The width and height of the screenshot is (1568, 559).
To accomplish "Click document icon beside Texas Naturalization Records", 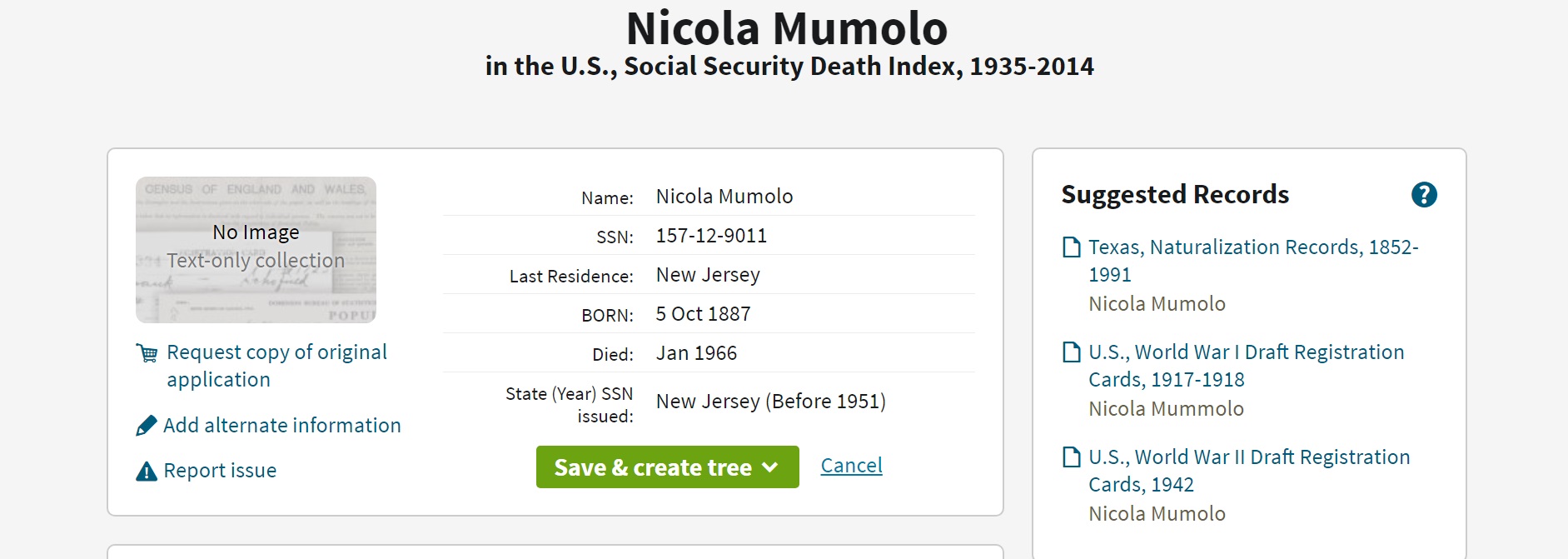I will [1072, 247].
